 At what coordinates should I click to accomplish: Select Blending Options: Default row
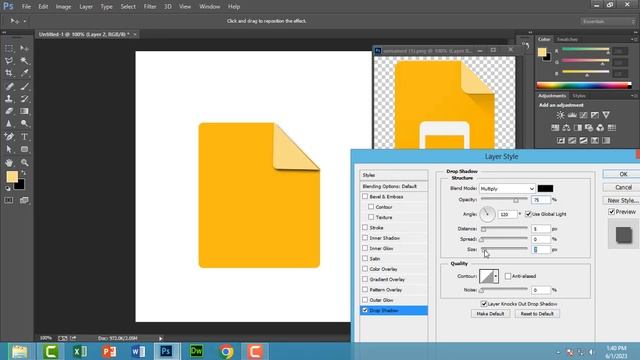[x=393, y=186]
